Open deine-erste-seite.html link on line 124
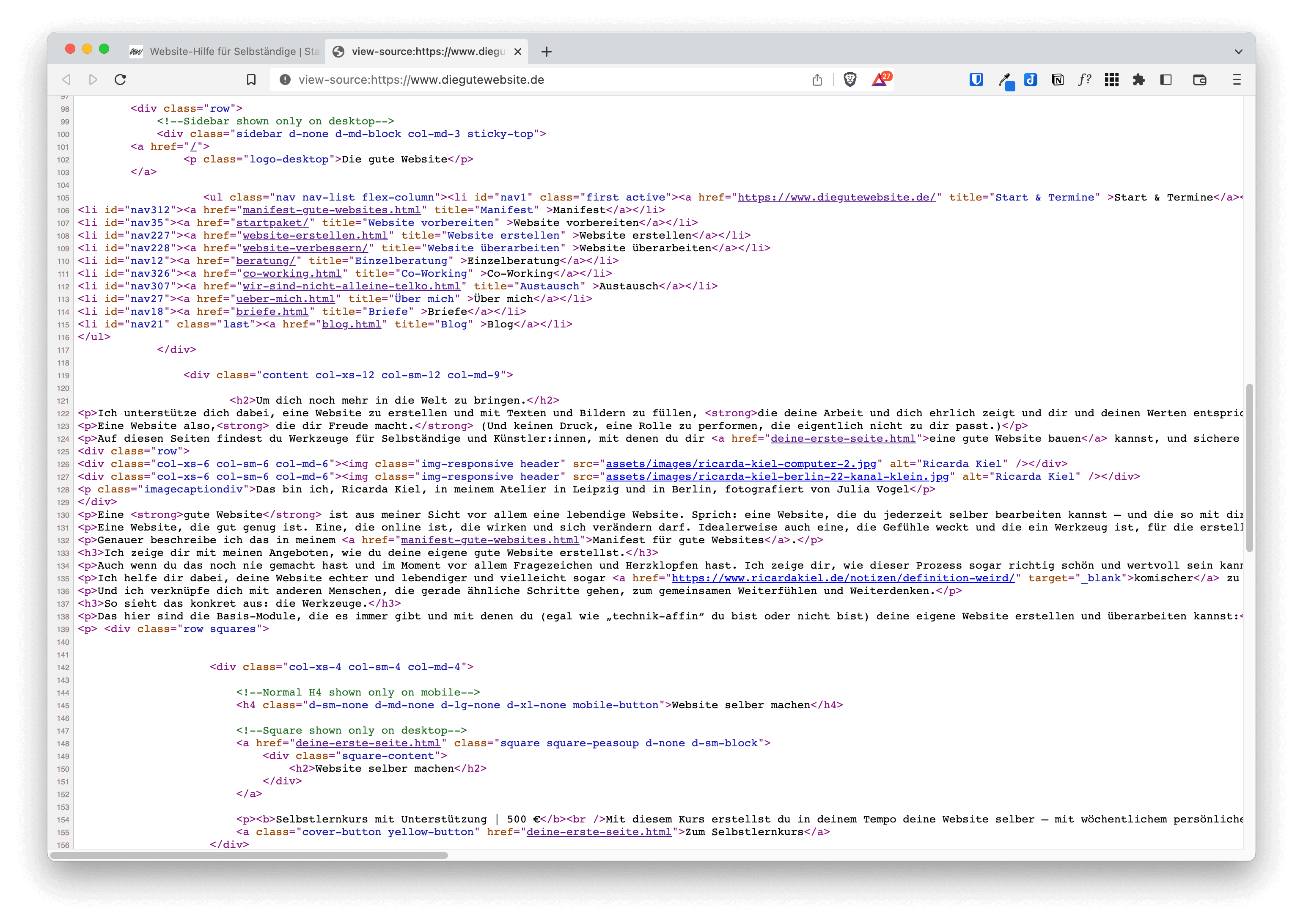This screenshot has width=1303, height=924. click(843, 439)
